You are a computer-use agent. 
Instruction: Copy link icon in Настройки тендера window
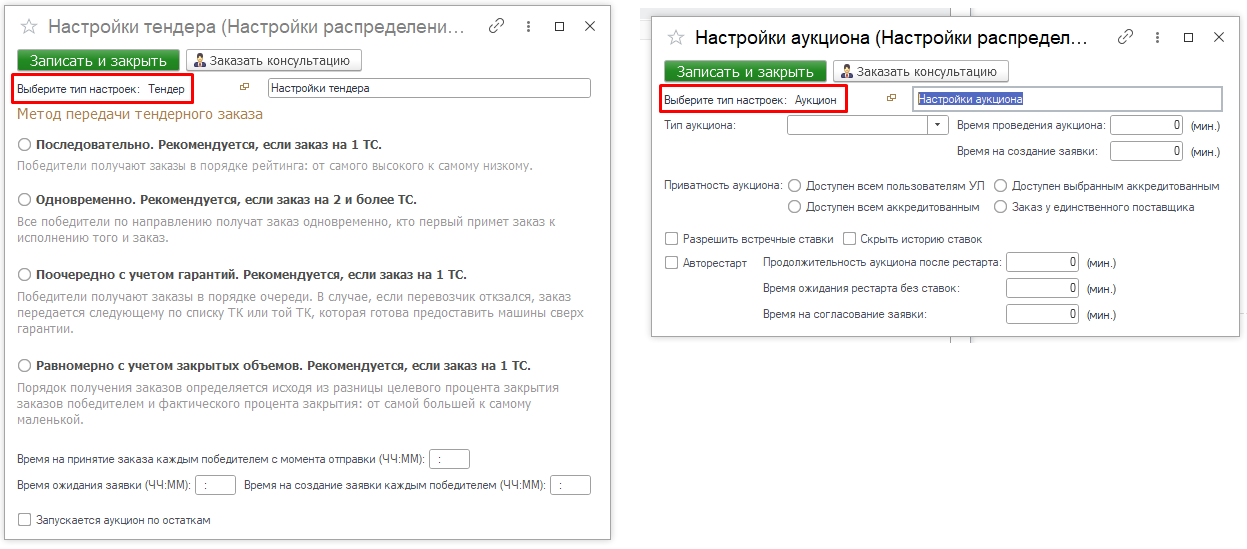pos(496,27)
